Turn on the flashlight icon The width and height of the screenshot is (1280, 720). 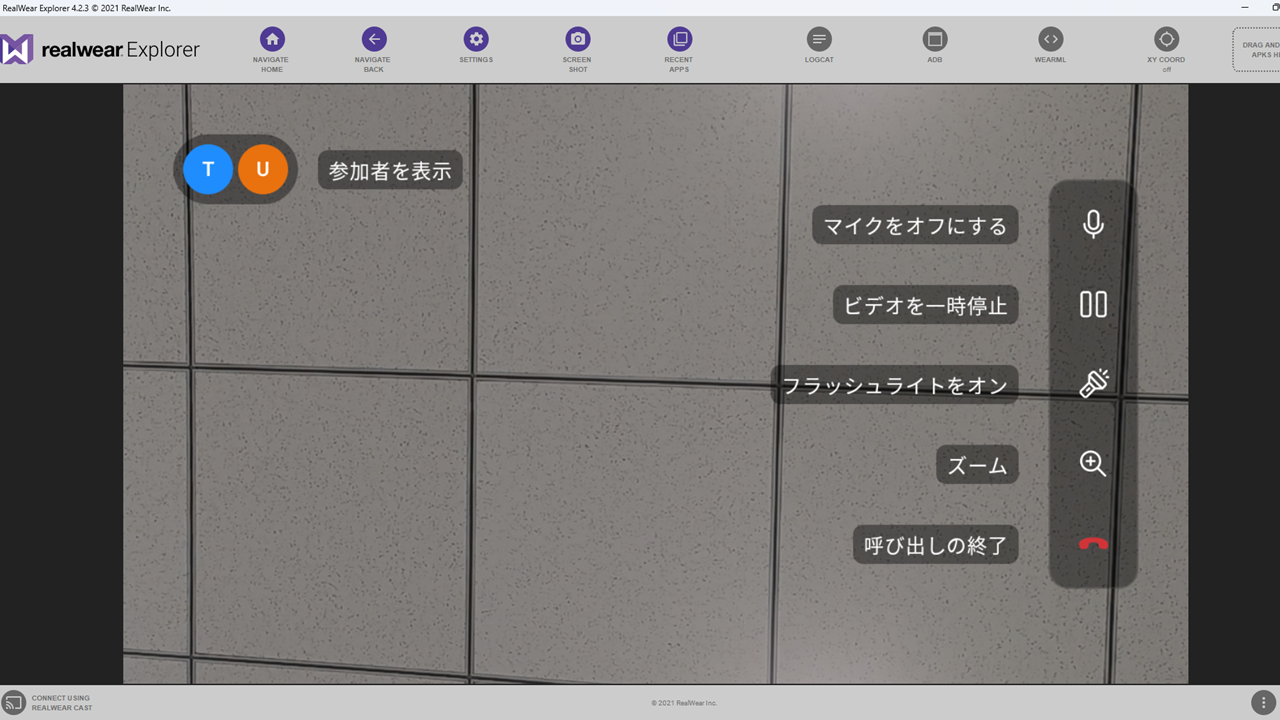click(x=1093, y=384)
